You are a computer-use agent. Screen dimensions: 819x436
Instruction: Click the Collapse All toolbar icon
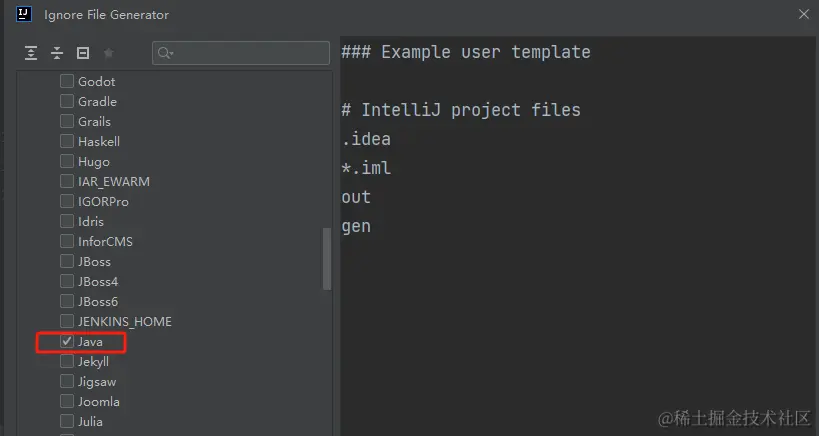57,53
